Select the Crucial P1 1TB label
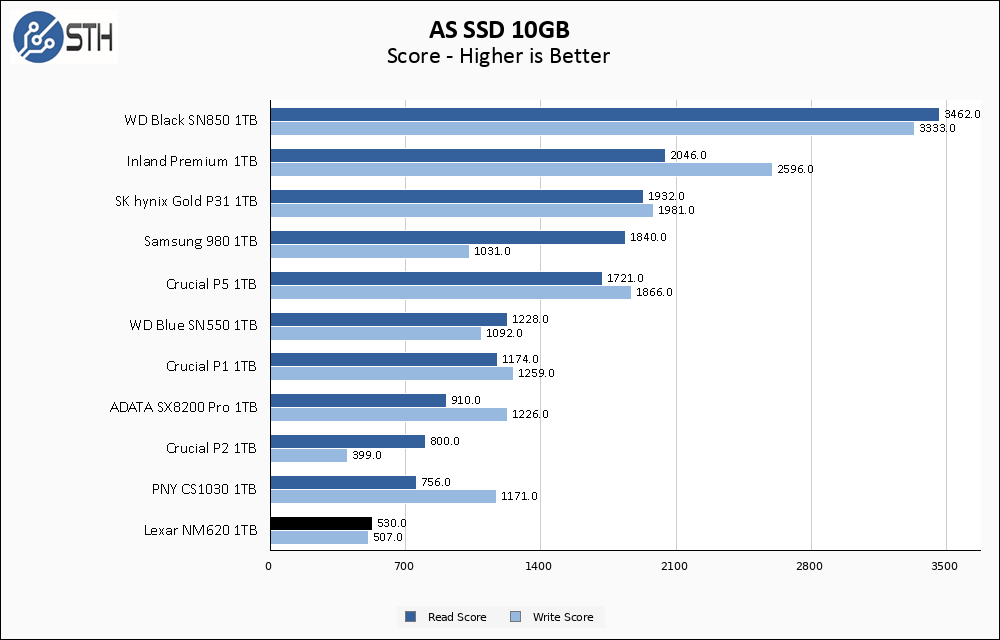The width and height of the screenshot is (1000, 640). click(x=211, y=366)
